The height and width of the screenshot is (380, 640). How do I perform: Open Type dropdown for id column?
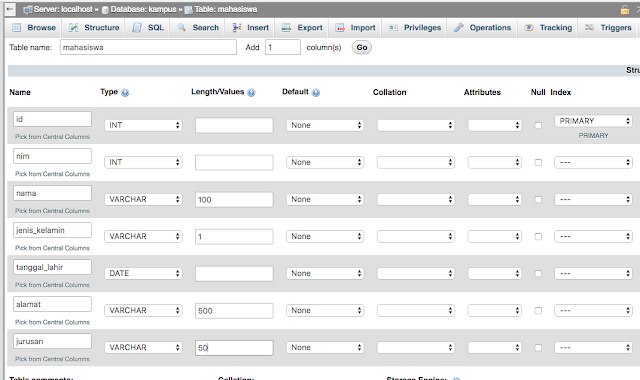click(143, 125)
